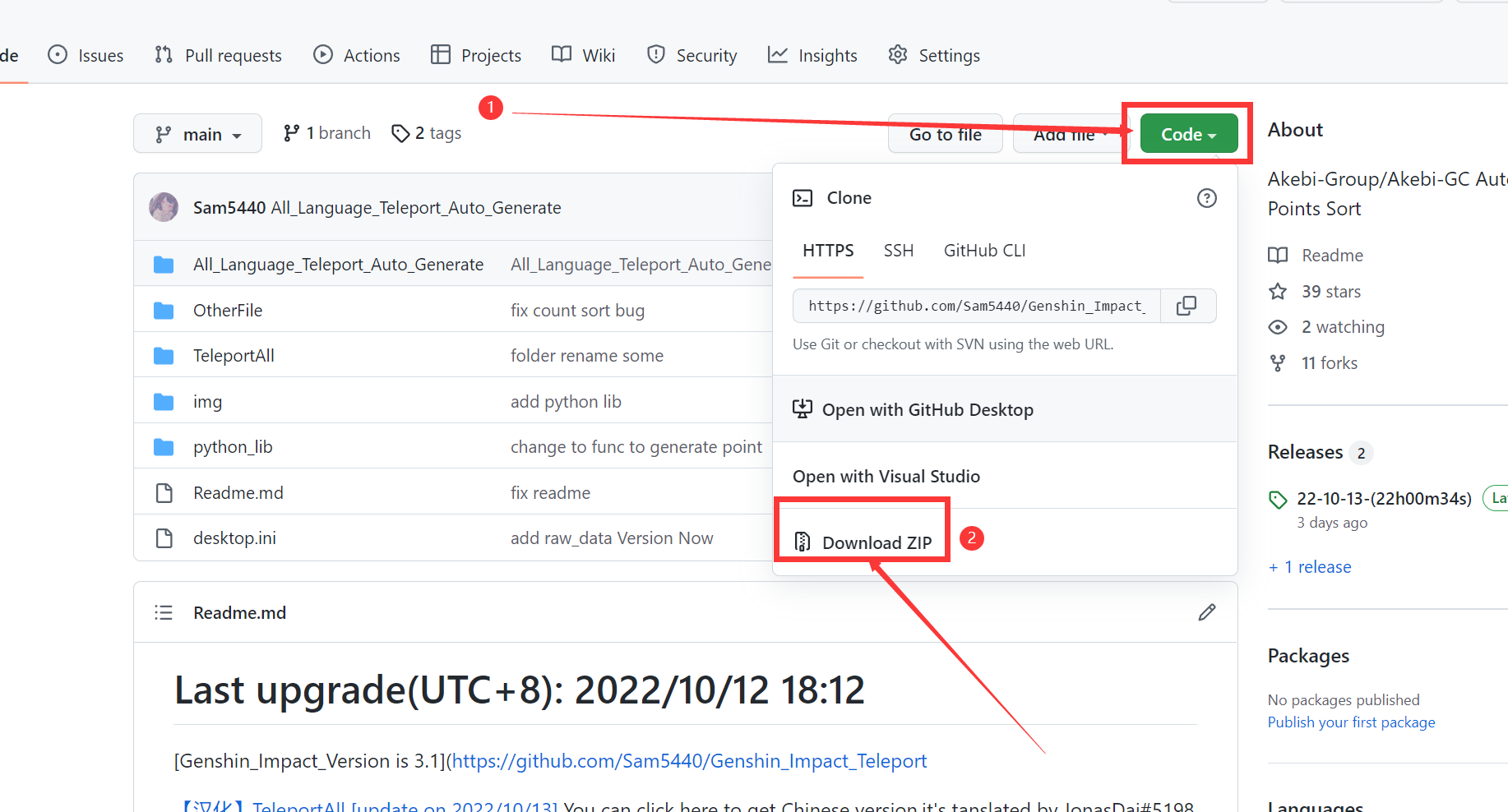Open the Packages heading link

pyautogui.click(x=1308, y=656)
